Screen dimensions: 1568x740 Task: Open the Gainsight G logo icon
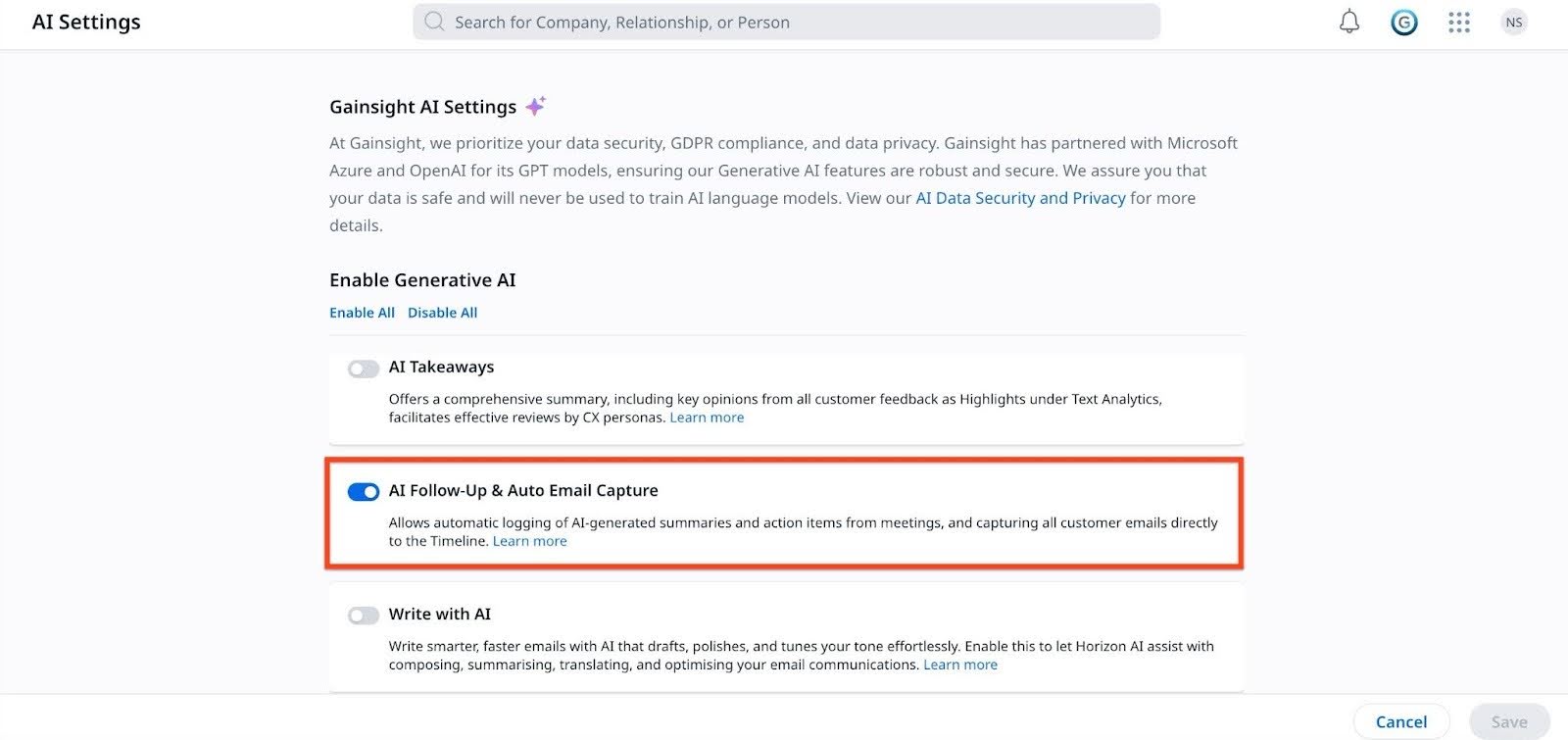click(1404, 22)
